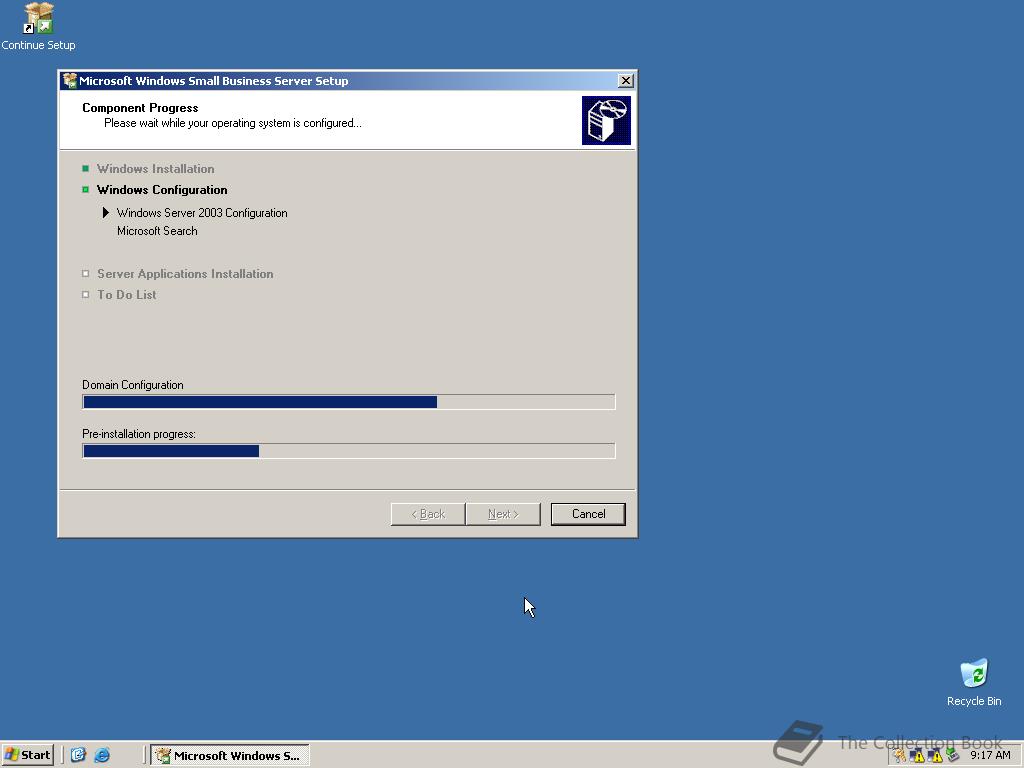This screenshot has height=768, width=1024.
Task: Select the Windows Configuration step
Action: coord(162,189)
